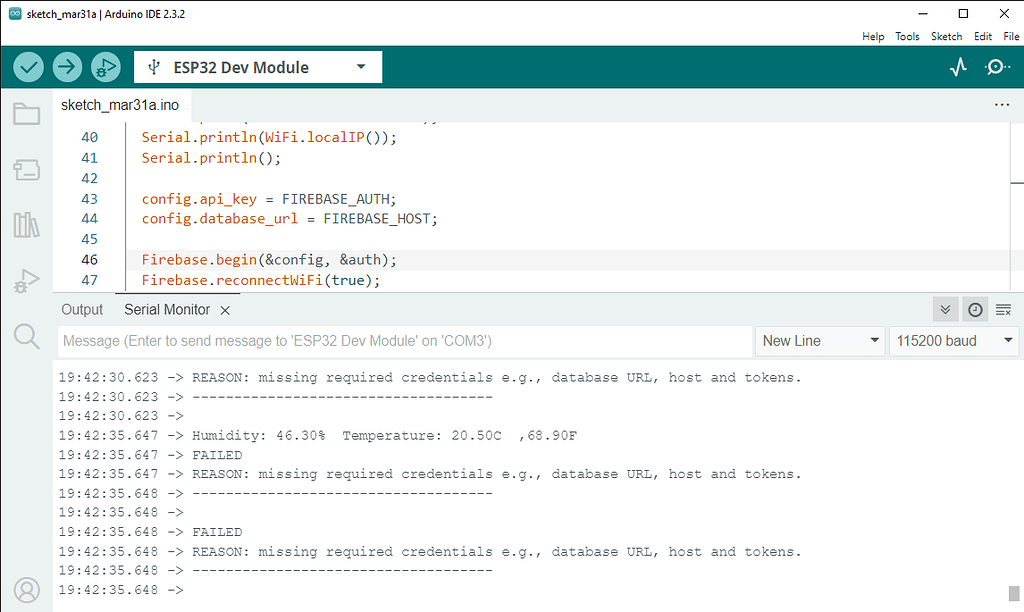The image size is (1024, 612).
Task: Expand the New Line ending dropdown
Action: 820,341
